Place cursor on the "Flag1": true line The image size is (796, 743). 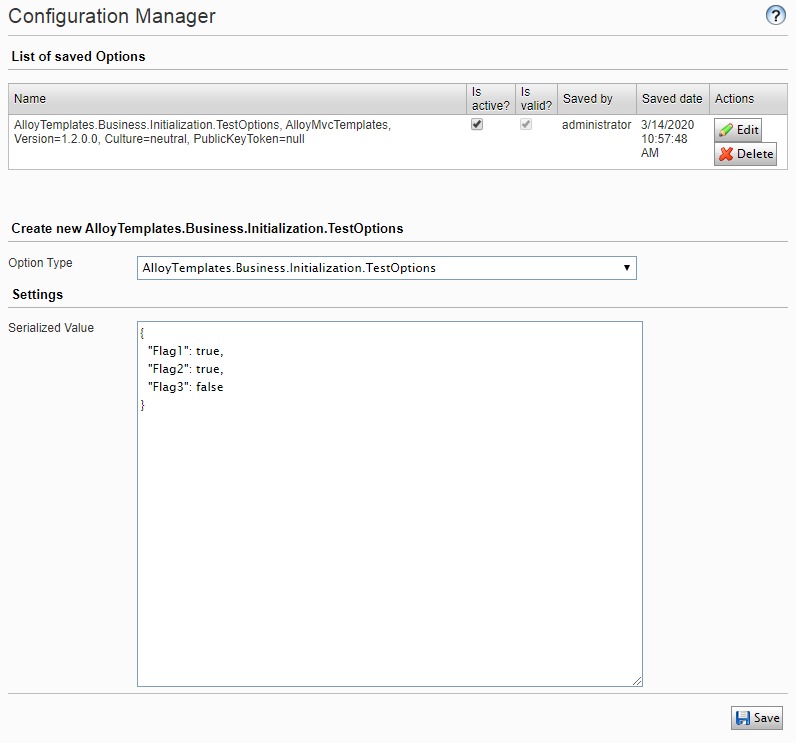point(185,351)
